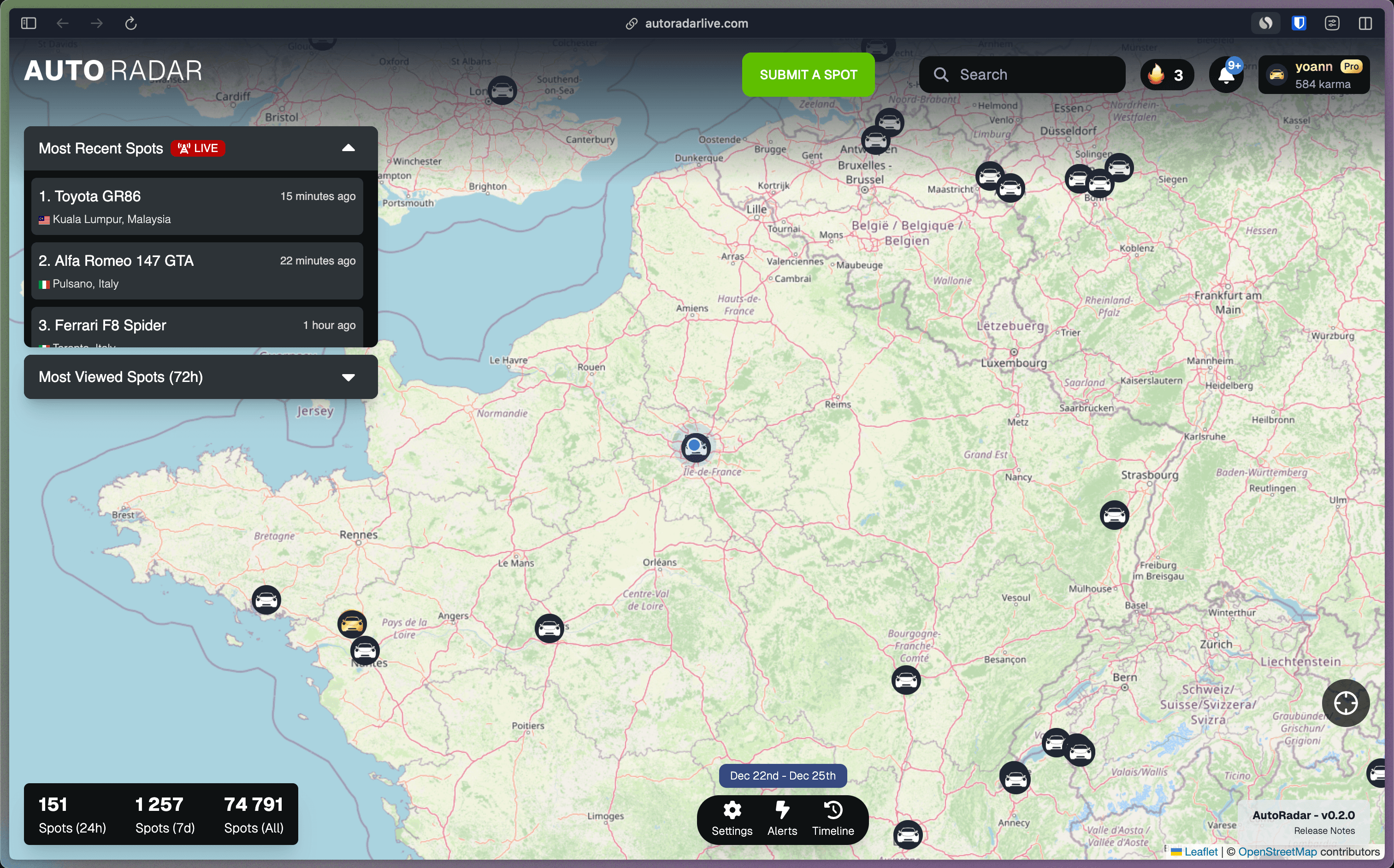Click the AutoRadar - v0.2.0 label
This screenshot has height=868, width=1394.
coord(1303,815)
